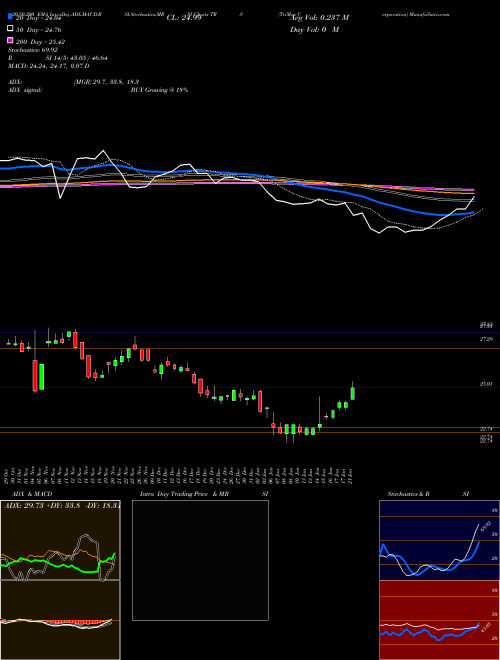Click the 'MACD: 24.24, 24.17, 0.07 D' line
Viewport: 500px width, 660px height.
(x=49, y=66)
